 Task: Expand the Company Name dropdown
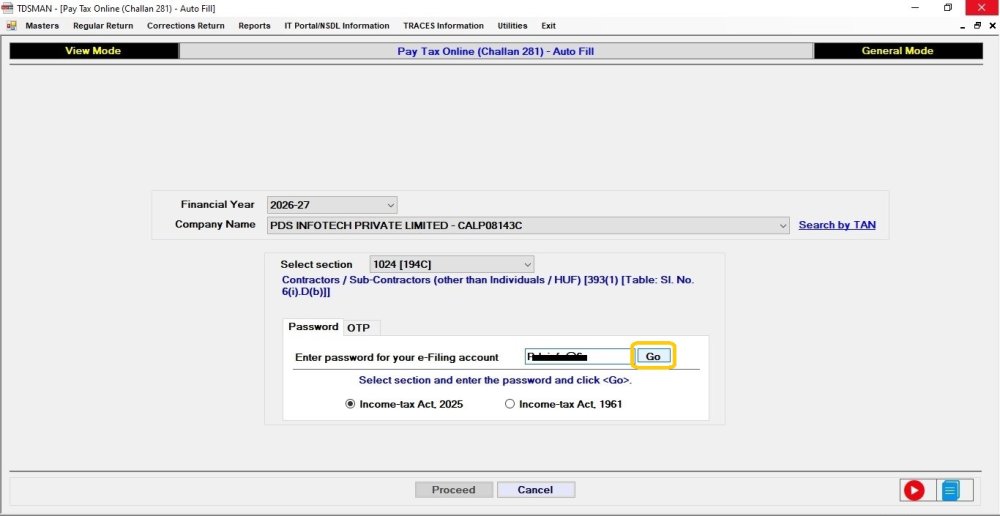[x=529, y=225]
